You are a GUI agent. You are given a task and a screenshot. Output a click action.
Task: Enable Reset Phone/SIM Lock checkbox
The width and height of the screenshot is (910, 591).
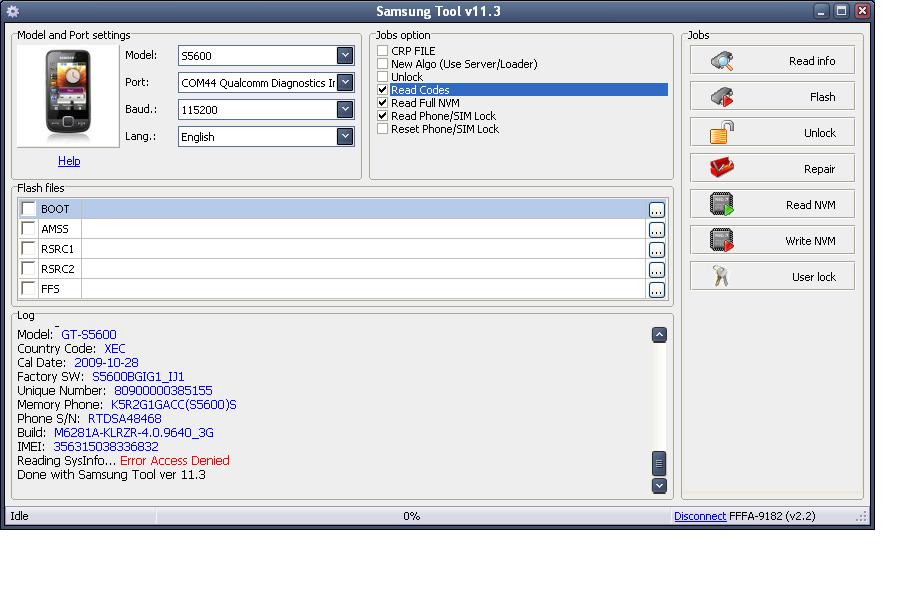pyautogui.click(x=382, y=128)
